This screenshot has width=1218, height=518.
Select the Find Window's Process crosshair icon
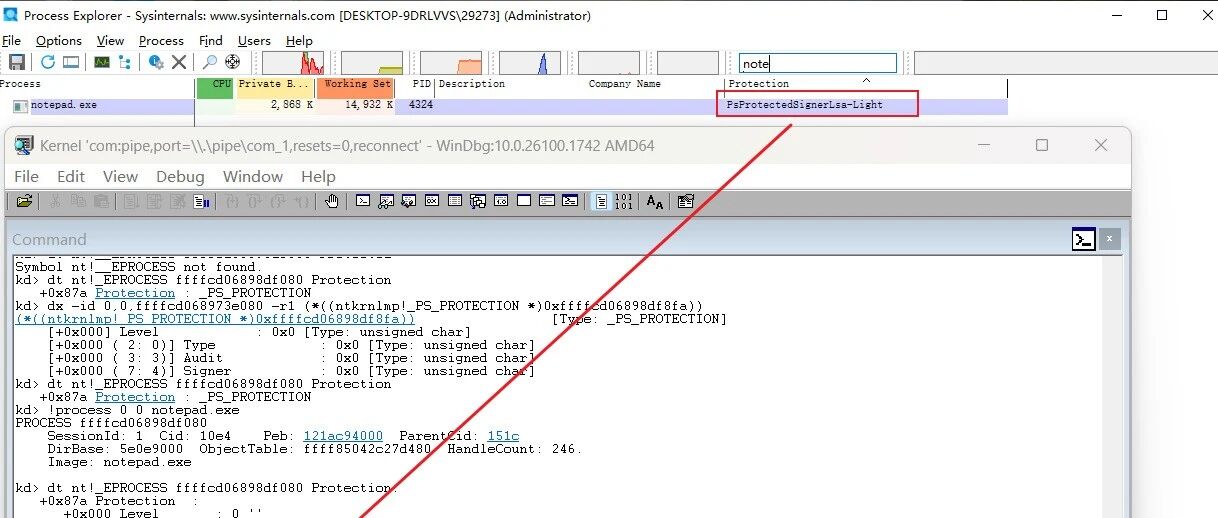[x=232, y=62]
